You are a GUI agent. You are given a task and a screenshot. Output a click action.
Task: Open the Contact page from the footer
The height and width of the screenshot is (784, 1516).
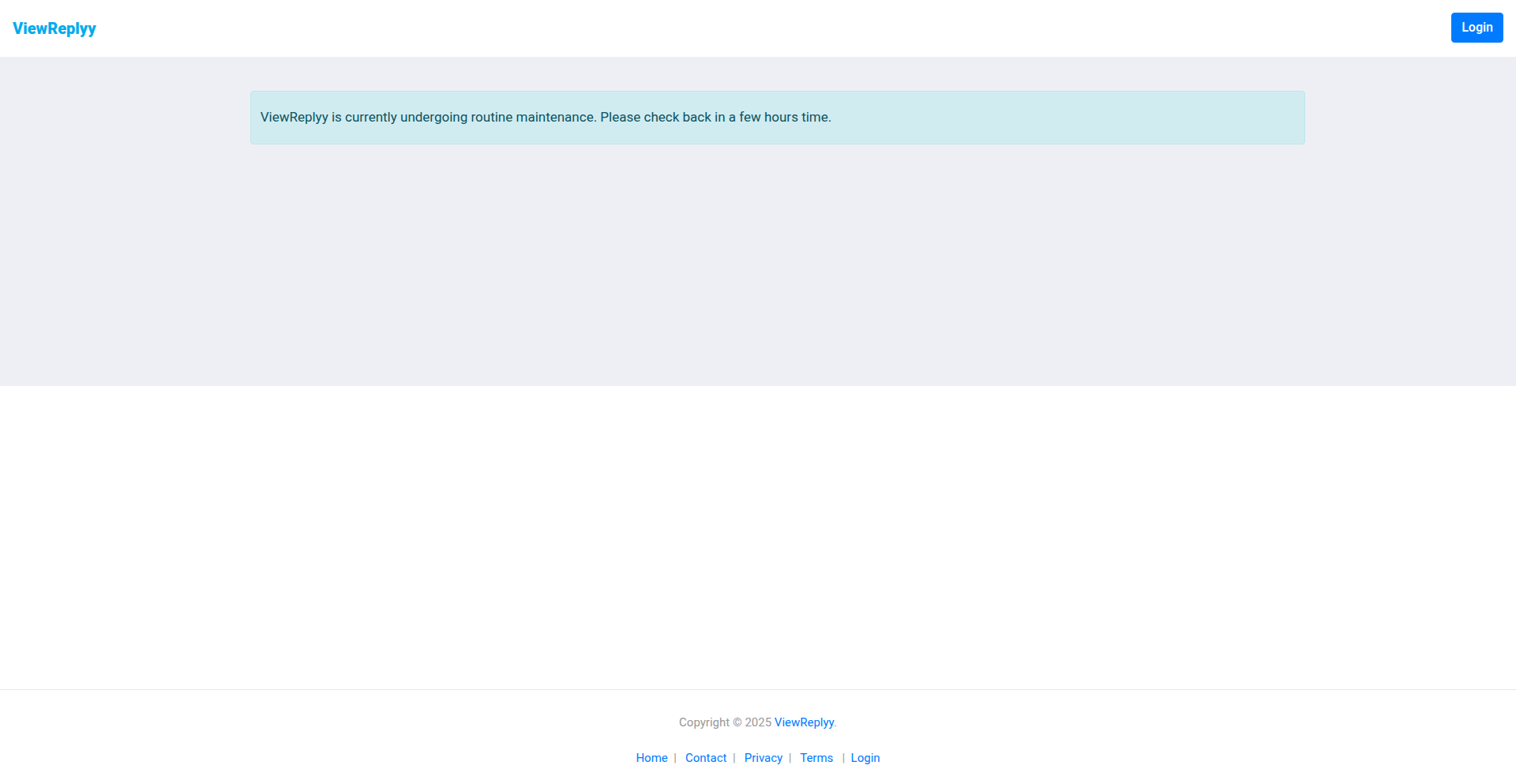tap(705, 757)
